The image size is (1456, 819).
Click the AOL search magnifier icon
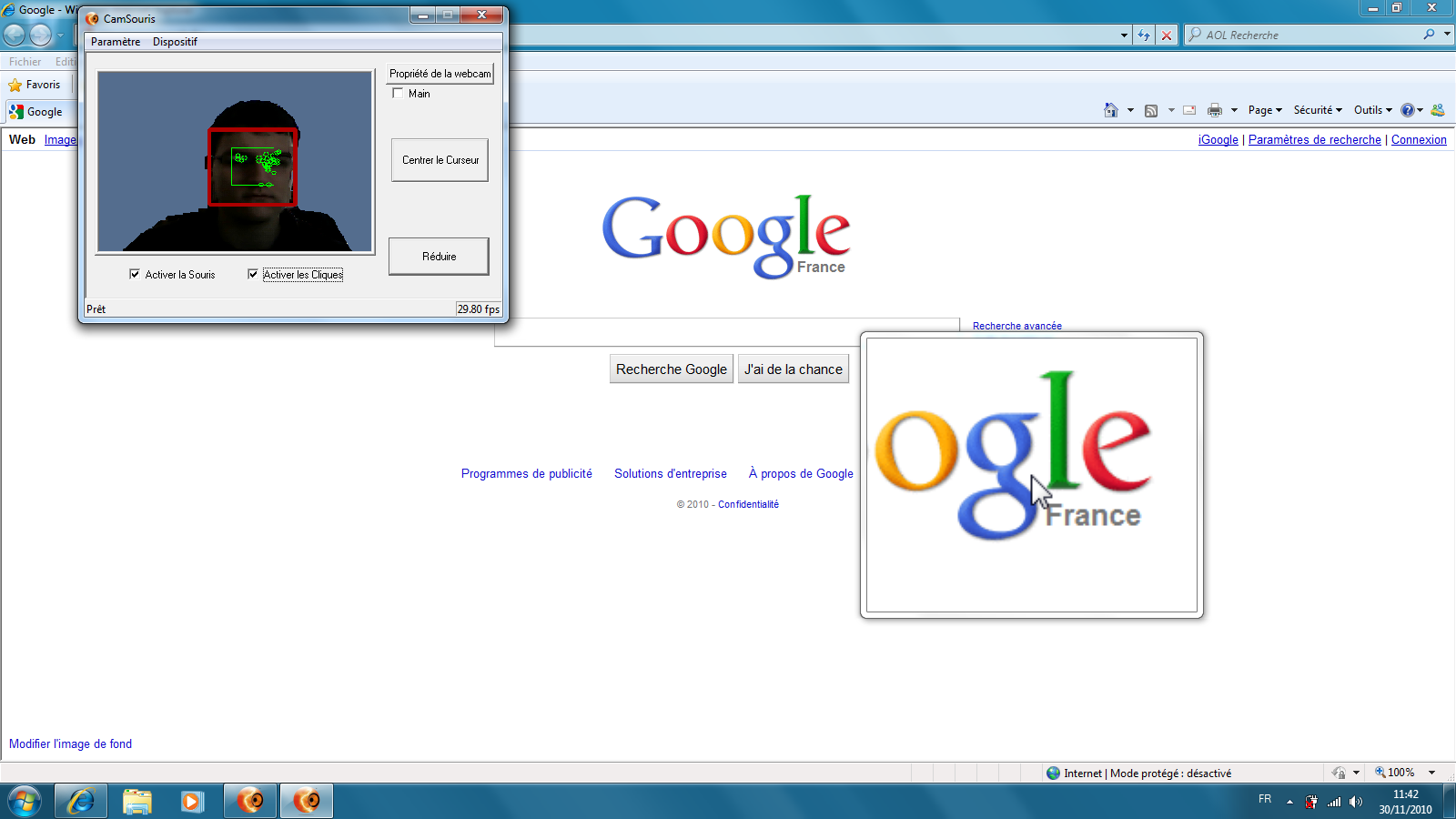pyautogui.click(x=1429, y=35)
